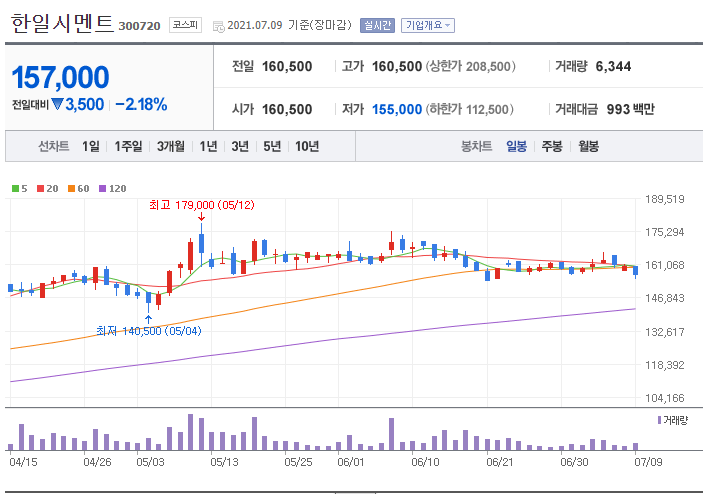Click the purple 120-day average legend swatch
The image size is (703, 494).
[x=103, y=189]
